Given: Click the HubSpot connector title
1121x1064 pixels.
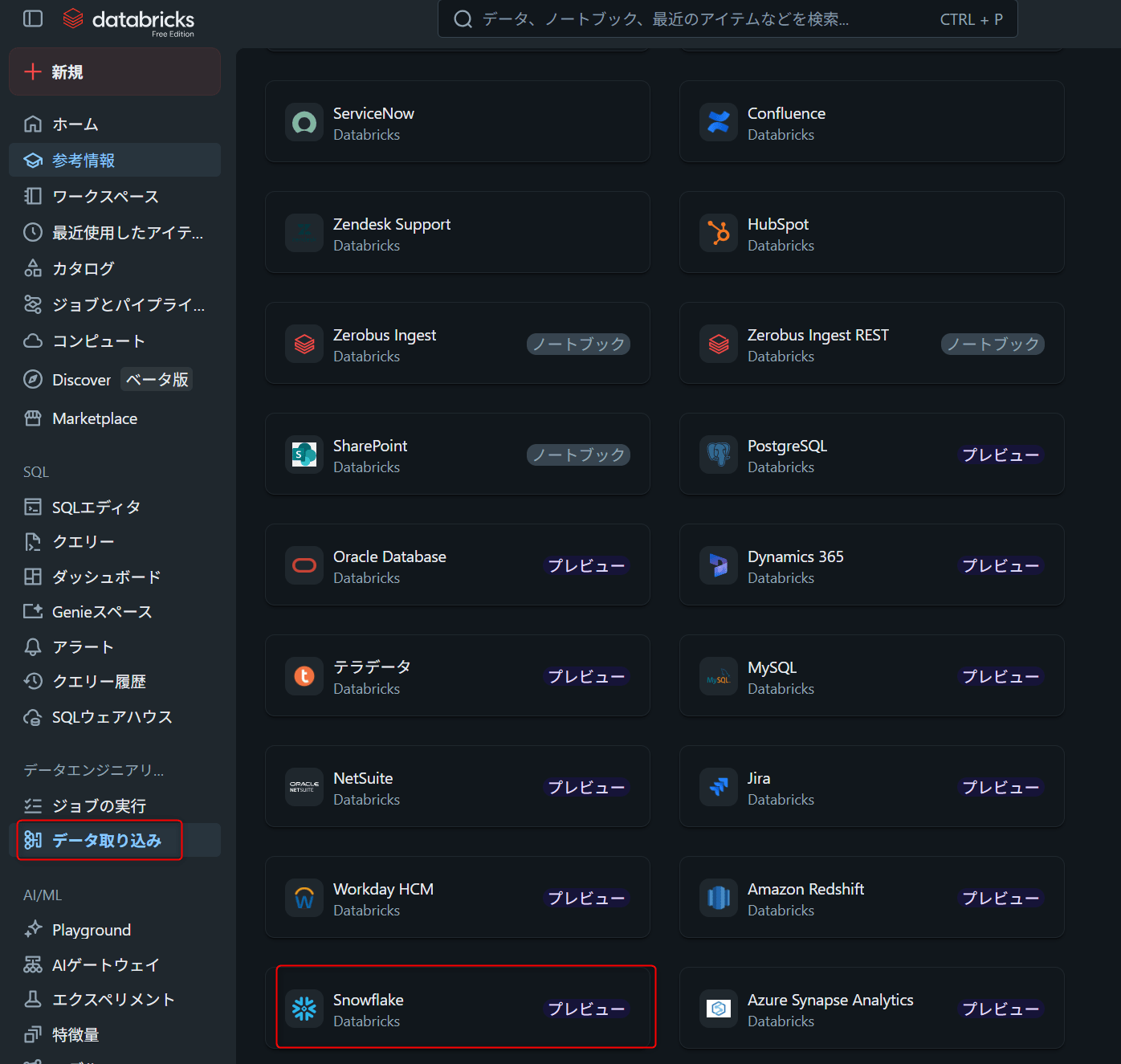Looking at the screenshot, I should coord(778,224).
